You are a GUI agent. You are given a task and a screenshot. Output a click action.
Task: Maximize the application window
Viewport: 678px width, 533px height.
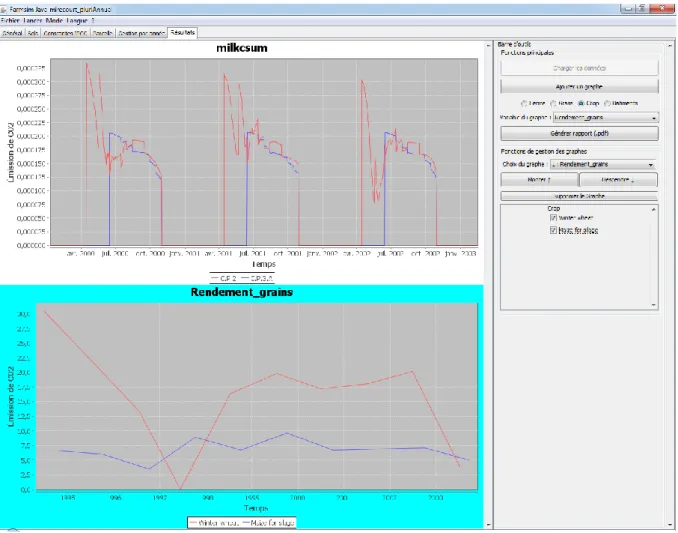pyautogui.click(x=642, y=8)
